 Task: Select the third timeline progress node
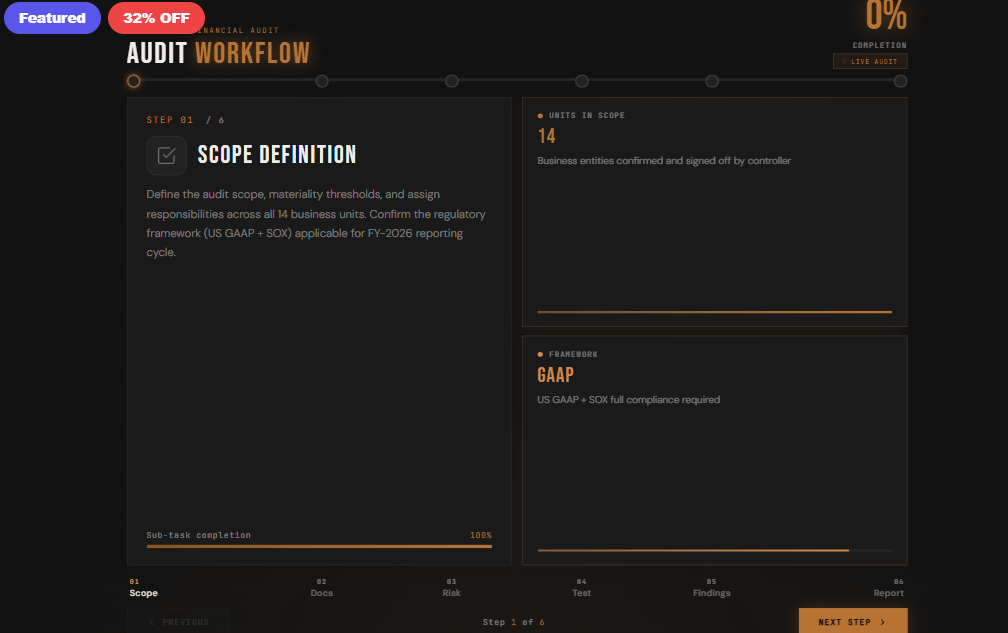(x=452, y=81)
